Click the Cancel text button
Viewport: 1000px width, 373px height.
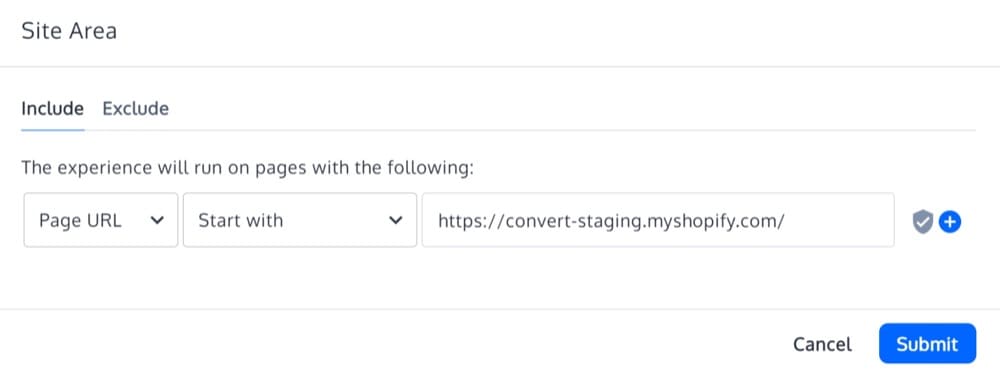[822, 344]
